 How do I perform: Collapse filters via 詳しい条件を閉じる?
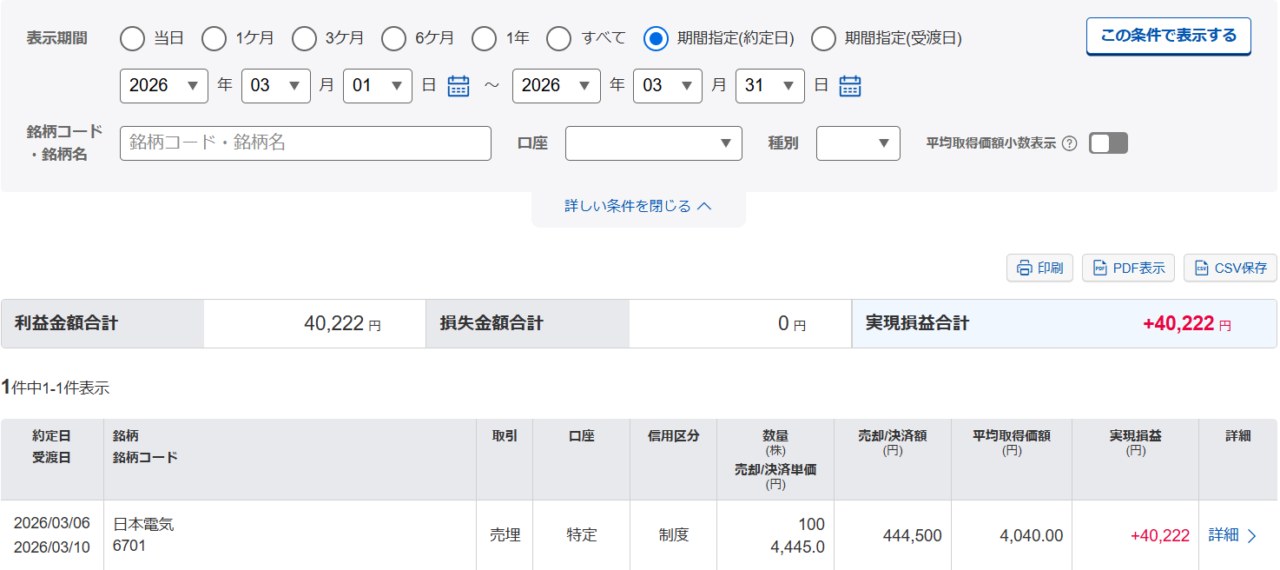point(638,206)
